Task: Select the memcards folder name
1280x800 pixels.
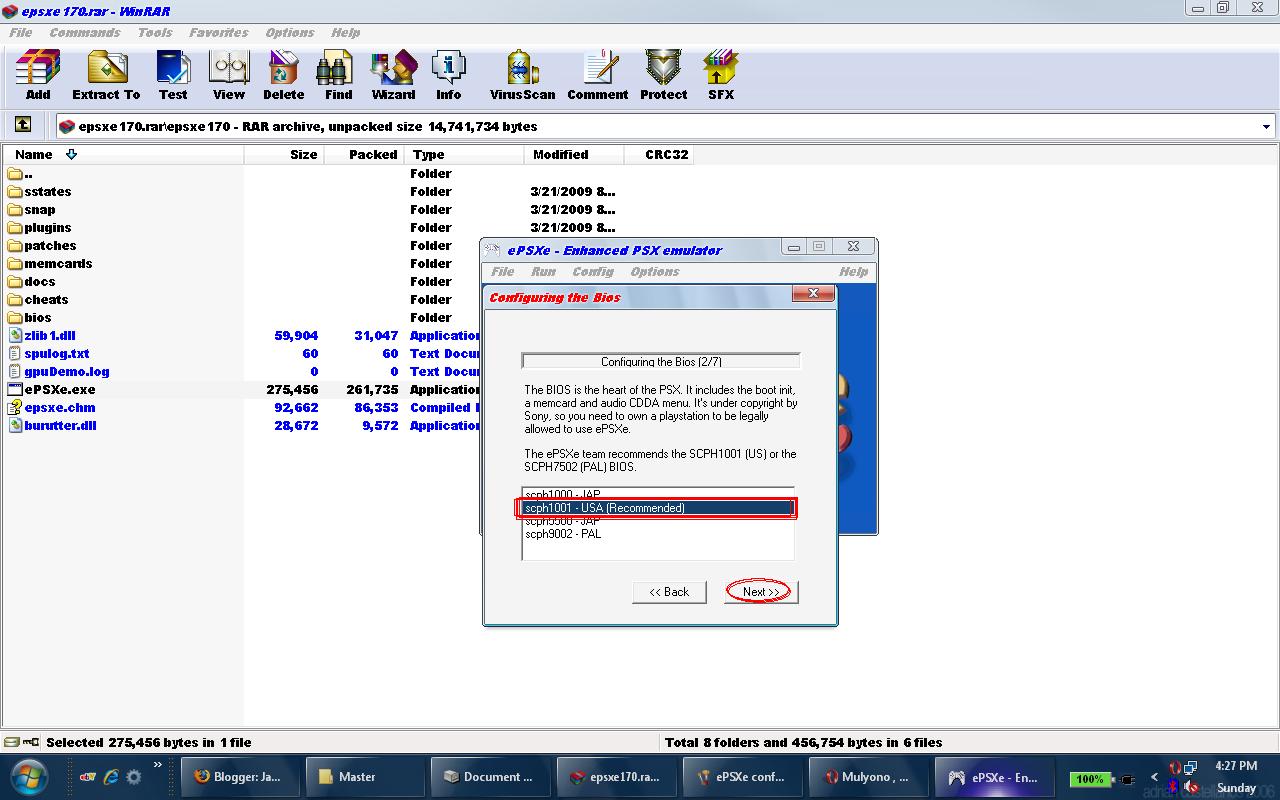Action: pos(58,263)
